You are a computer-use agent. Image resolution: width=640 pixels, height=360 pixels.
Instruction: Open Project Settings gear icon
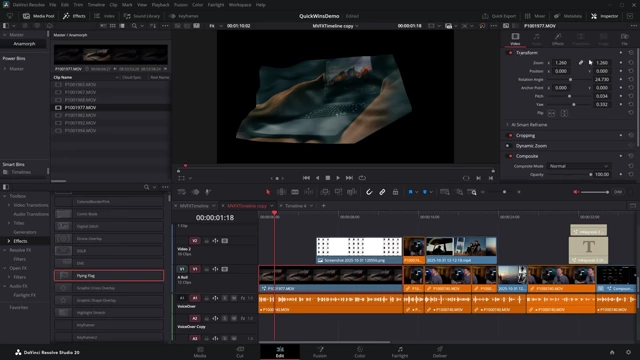[x=629, y=352]
